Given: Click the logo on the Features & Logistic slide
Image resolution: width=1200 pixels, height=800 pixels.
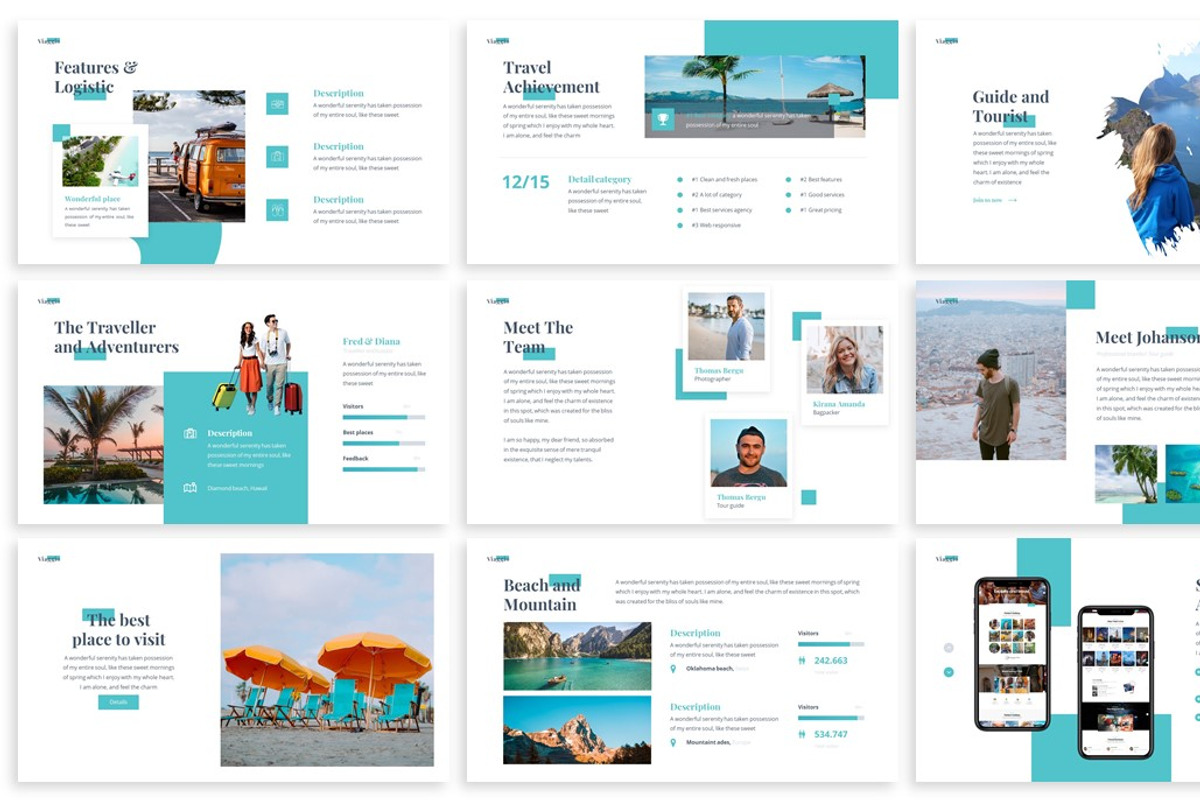Looking at the screenshot, I should click(x=49, y=41).
